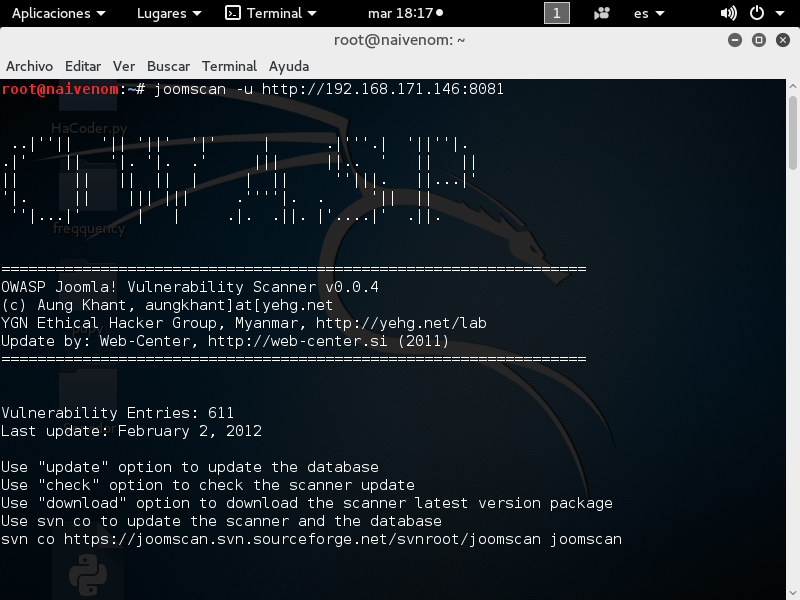Viewport: 800px width, 600px height.
Task: Click the joomscan.svn.sourceforge.net svn URL text
Action: click(x=302, y=539)
